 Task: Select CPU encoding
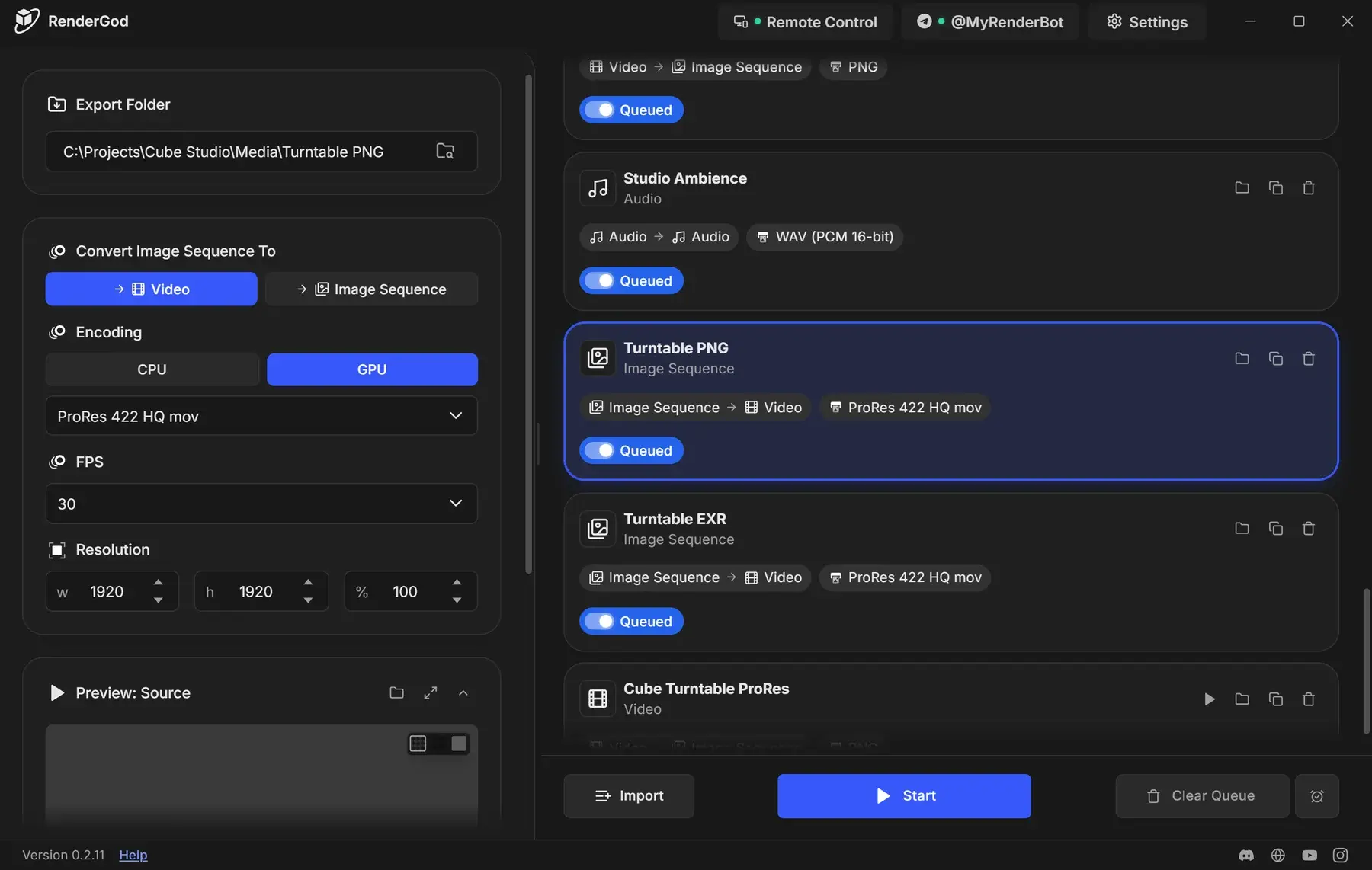tap(152, 369)
